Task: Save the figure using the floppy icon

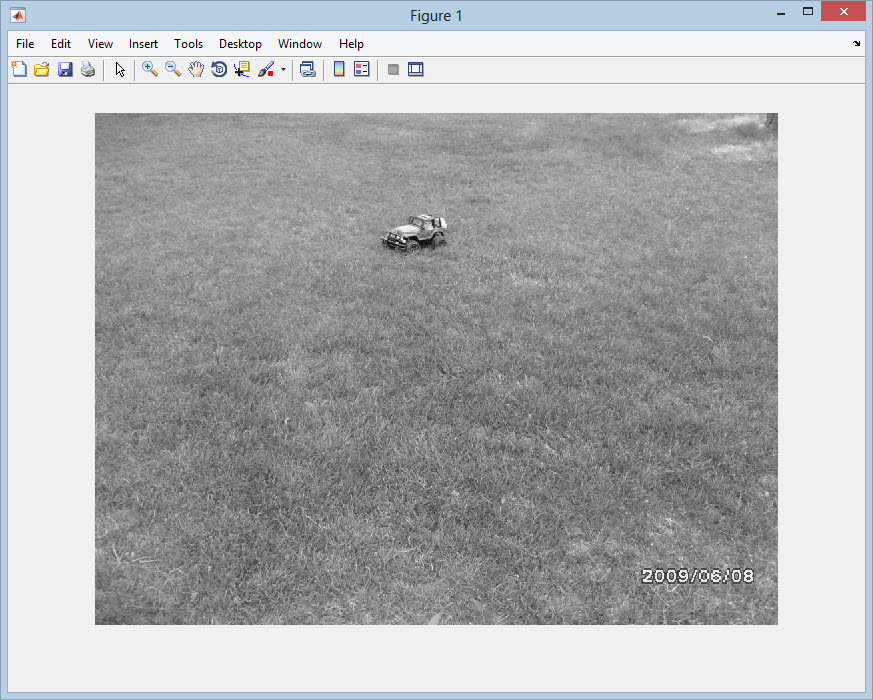Action: tap(65, 69)
